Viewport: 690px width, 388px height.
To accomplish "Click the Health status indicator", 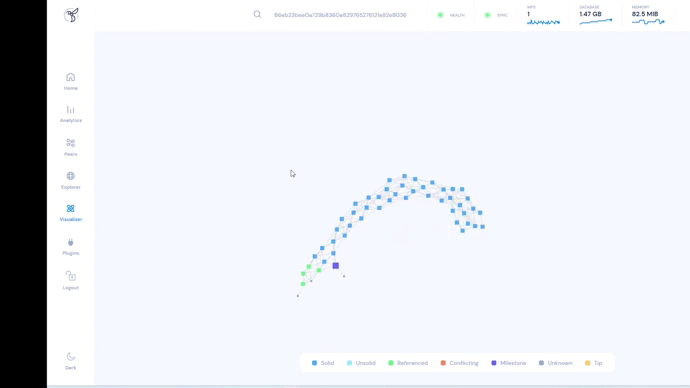I will pos(451,15).
